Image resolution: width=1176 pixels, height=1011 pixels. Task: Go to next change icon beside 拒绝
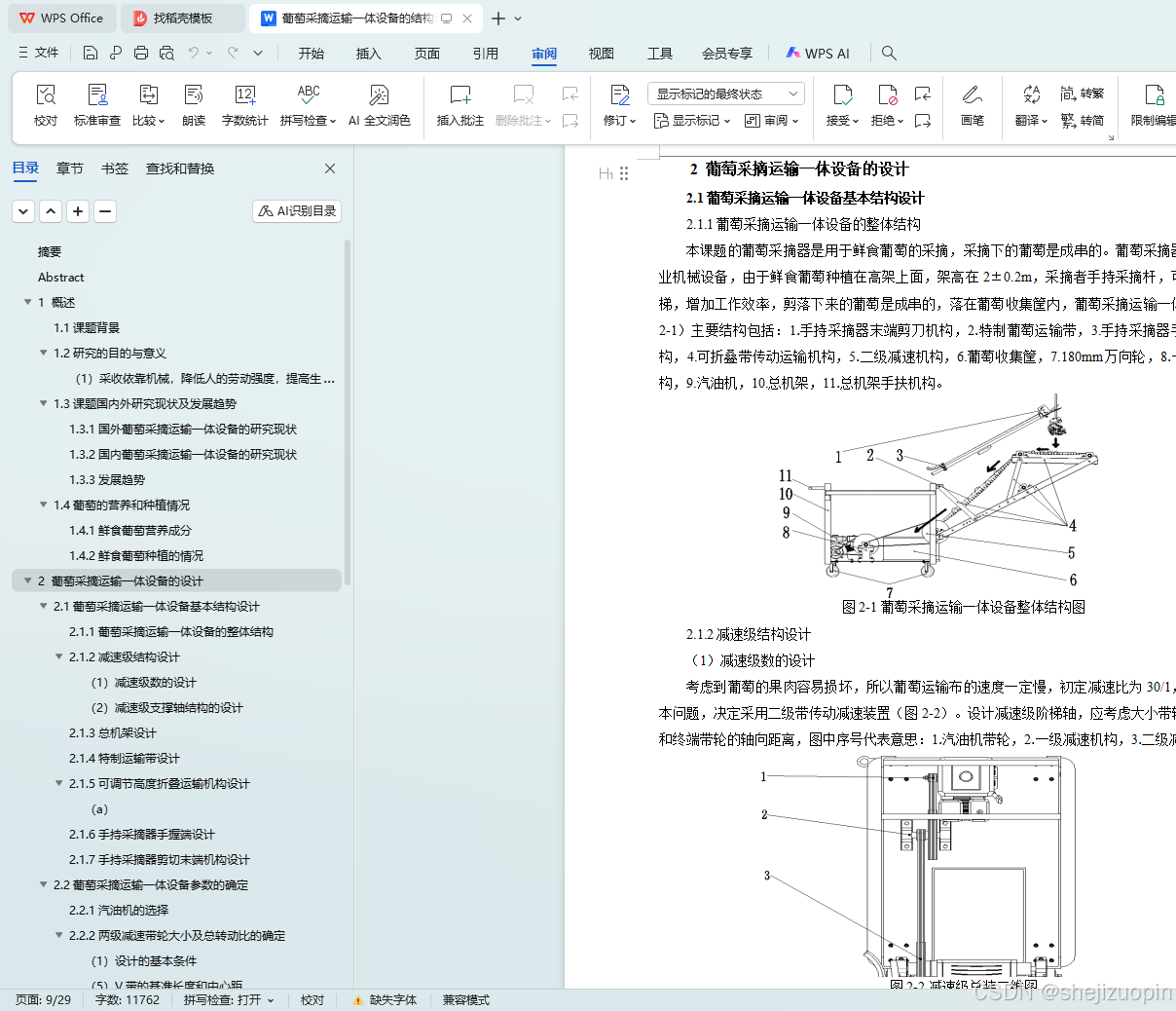point(923,121)
